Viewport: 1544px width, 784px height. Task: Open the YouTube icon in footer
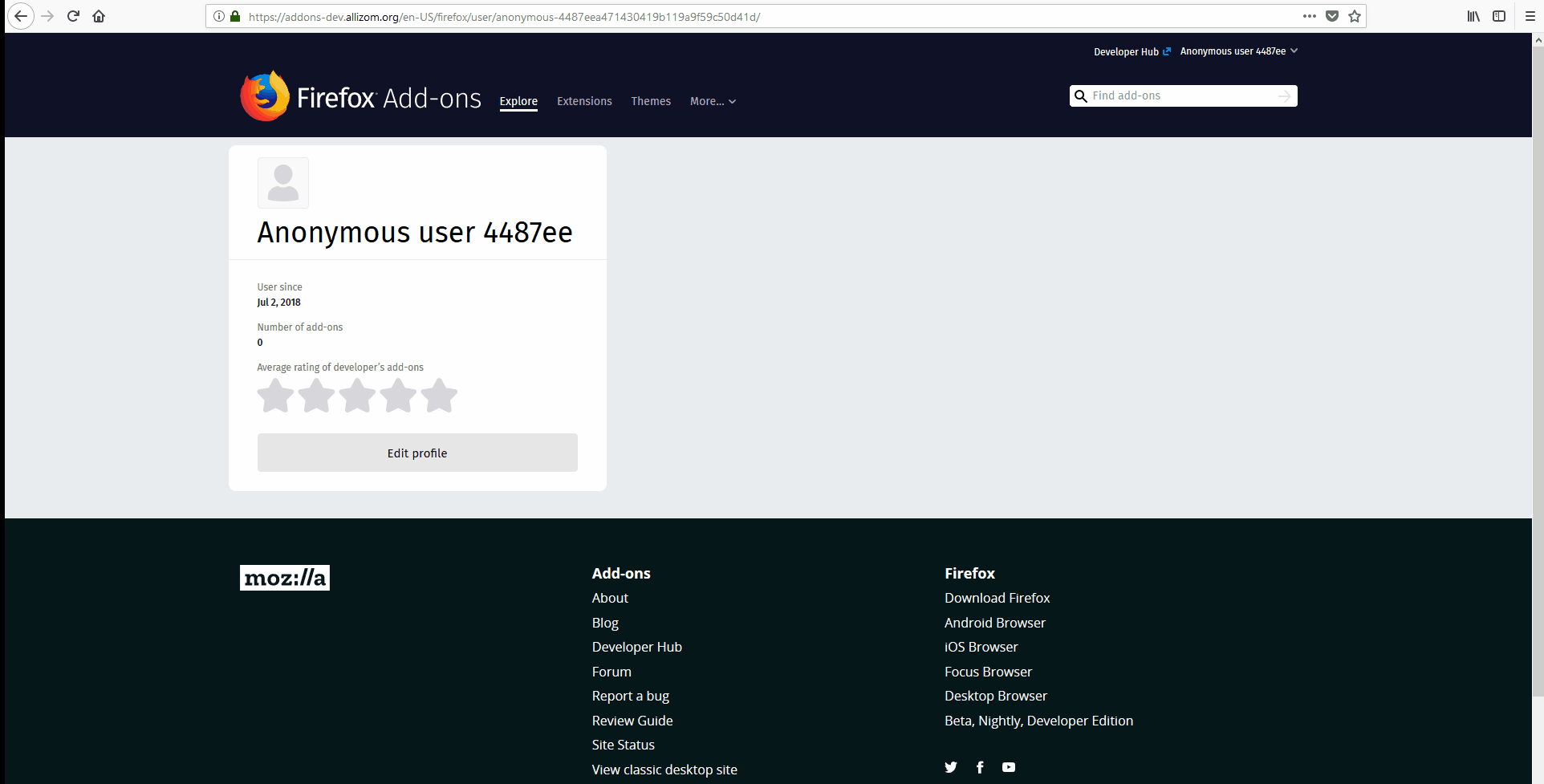(1009, 767)
